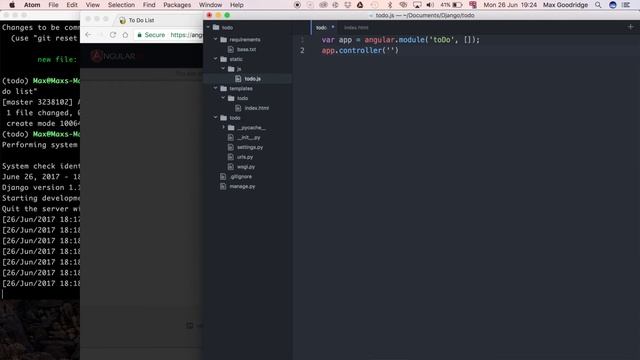The height and width of the screenshot is (360, 640).
Task: Open urls.py file
Action: 245,157
